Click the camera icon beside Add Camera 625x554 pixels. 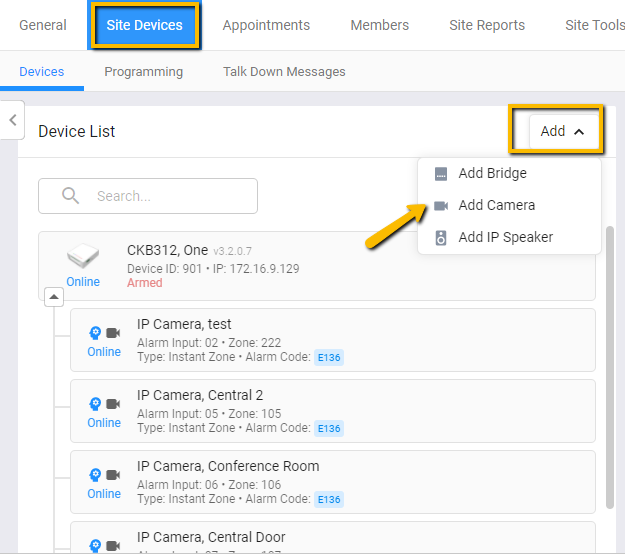point(441,206)
